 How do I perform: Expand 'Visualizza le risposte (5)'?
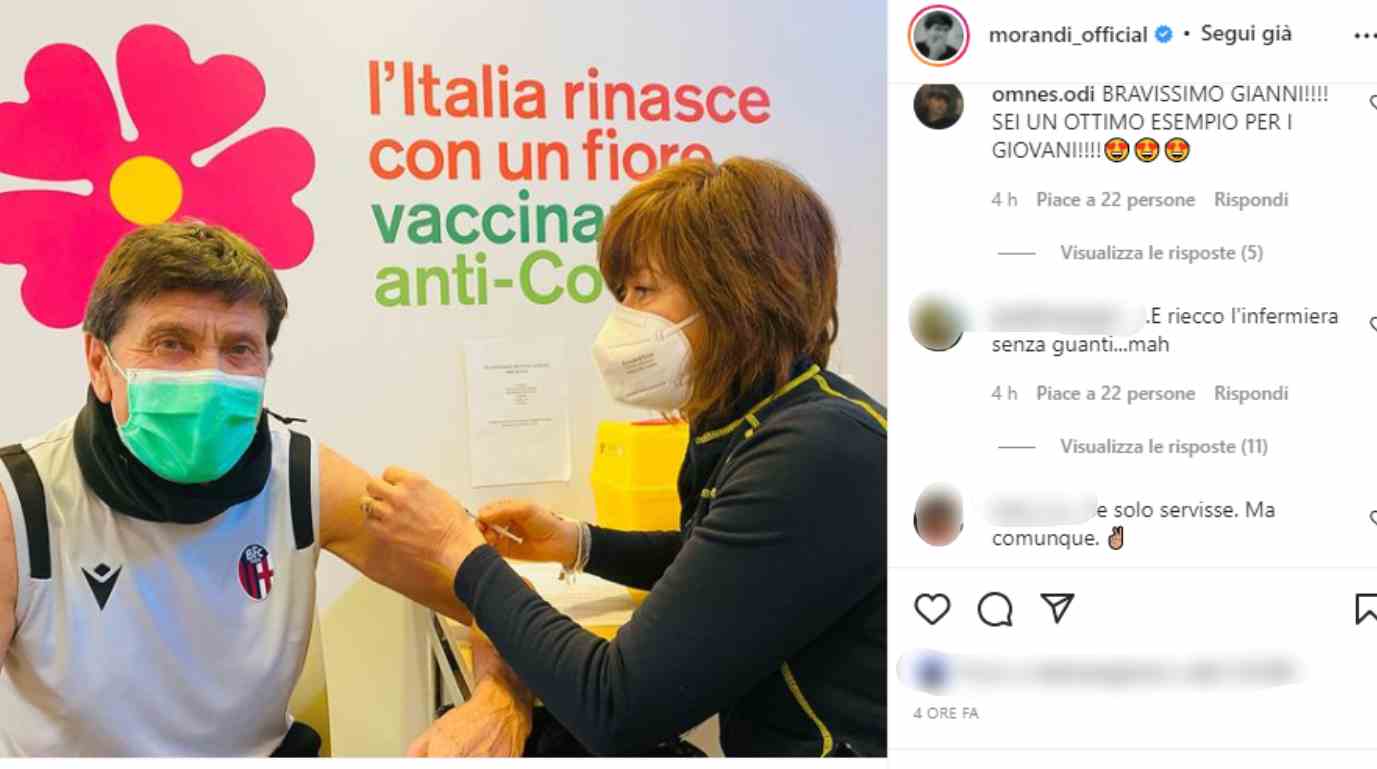click(x=1161, y=253)
